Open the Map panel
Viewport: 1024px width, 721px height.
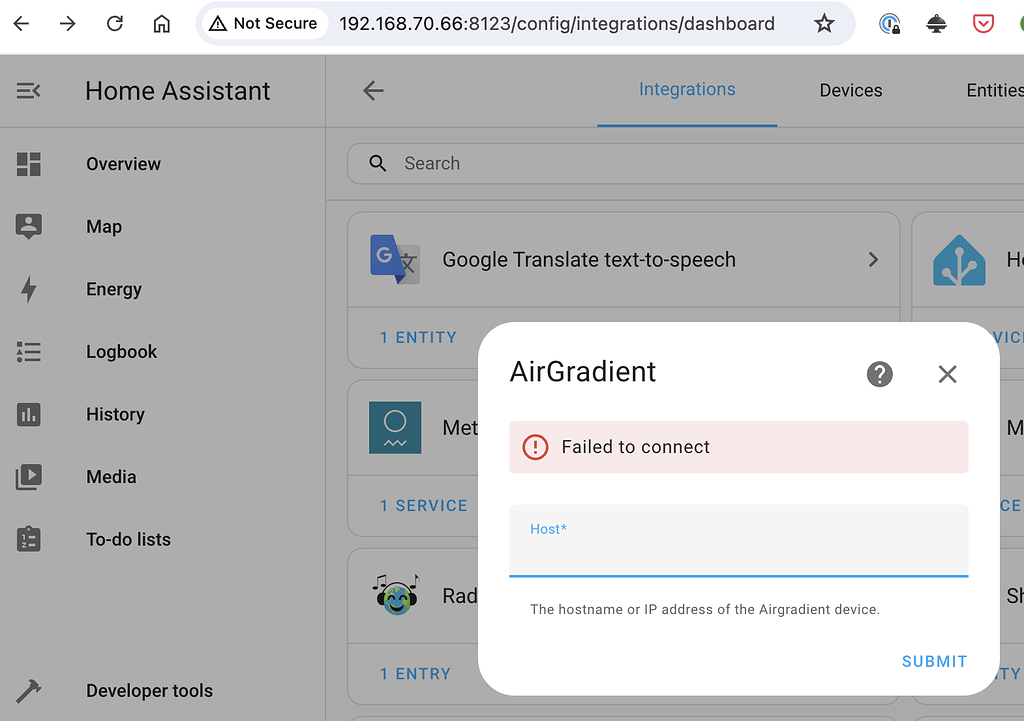click(104, 226)
